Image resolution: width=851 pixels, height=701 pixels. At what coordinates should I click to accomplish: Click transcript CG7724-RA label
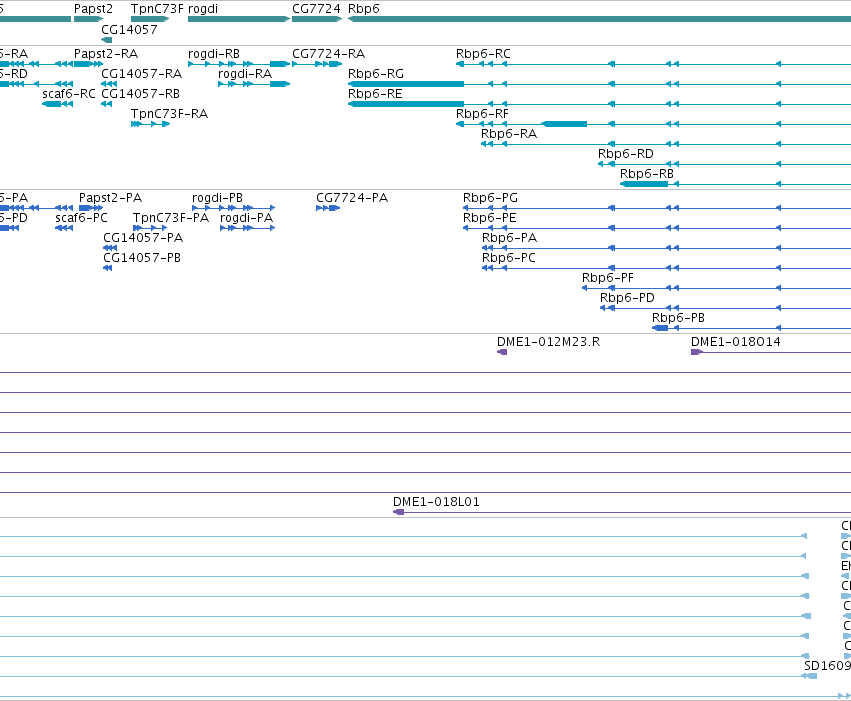[328, 54]
